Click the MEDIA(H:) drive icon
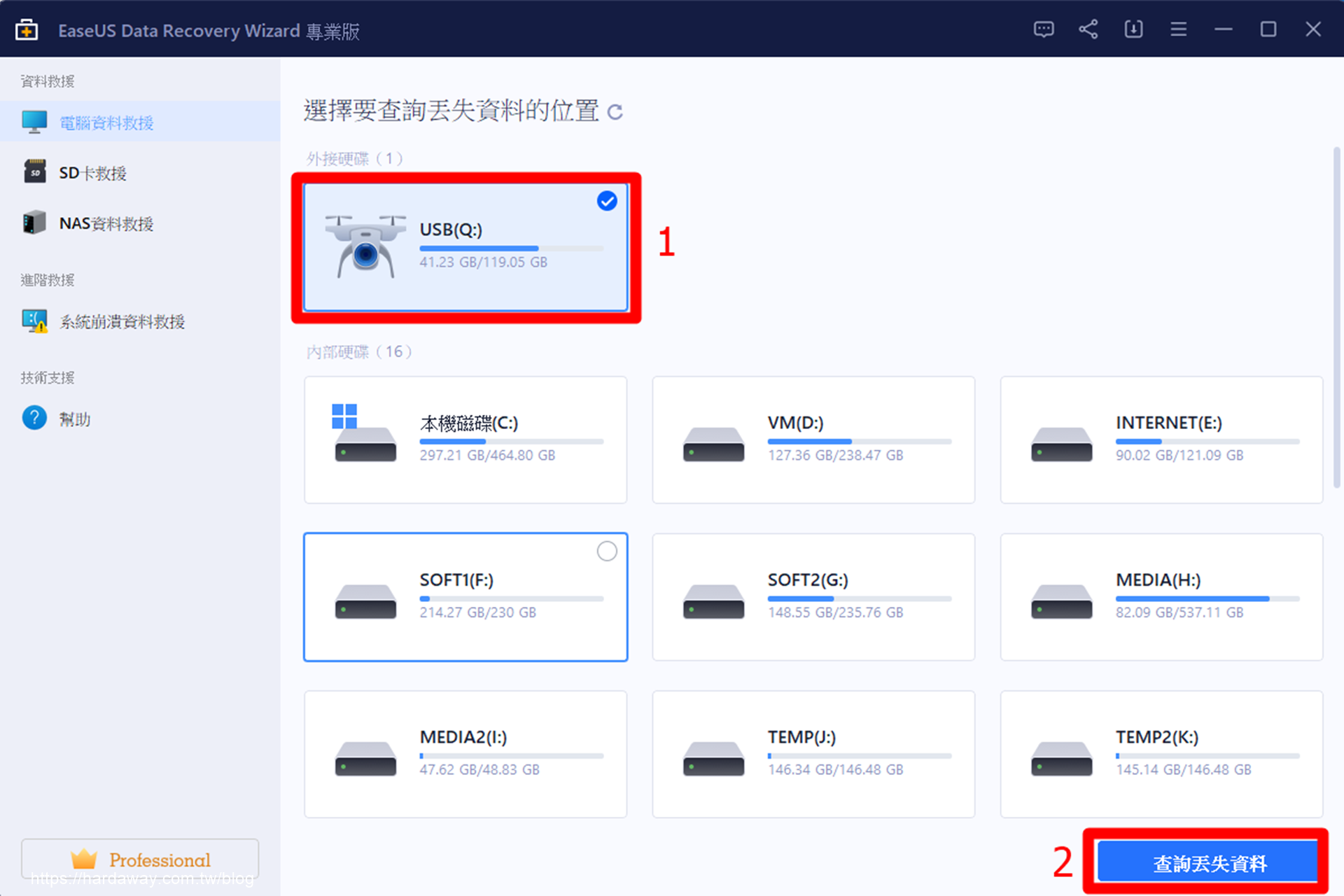Viewport: 1344px width, 896px height. pos(1061,601)
